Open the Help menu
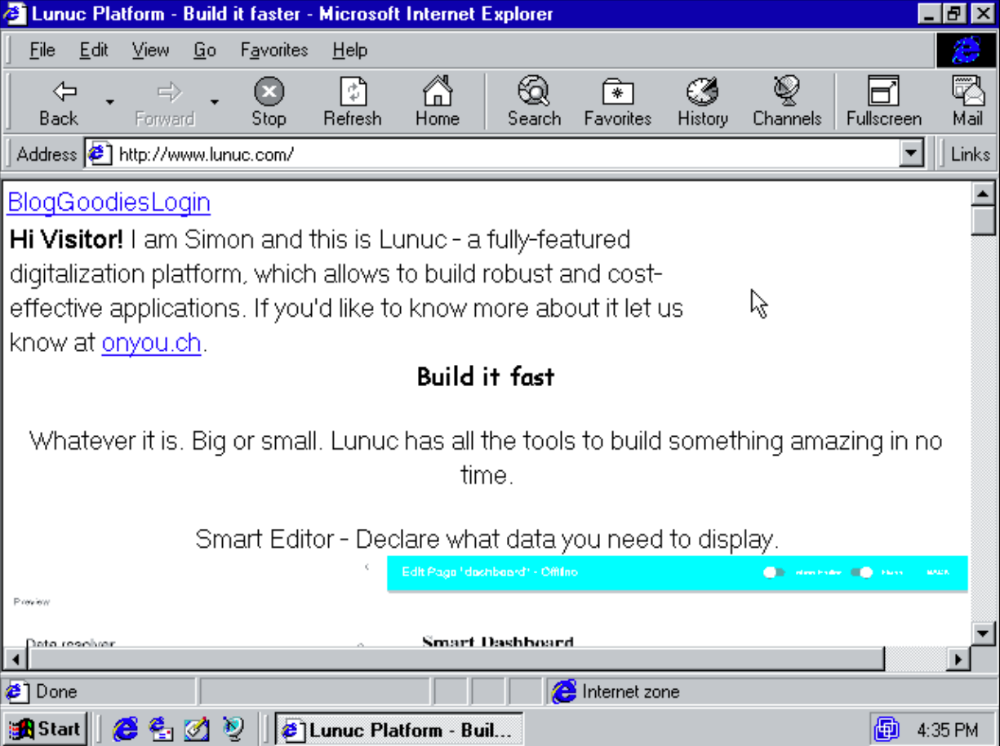The height and width of the screenshot is (746, 1000). tap(349, 50)
